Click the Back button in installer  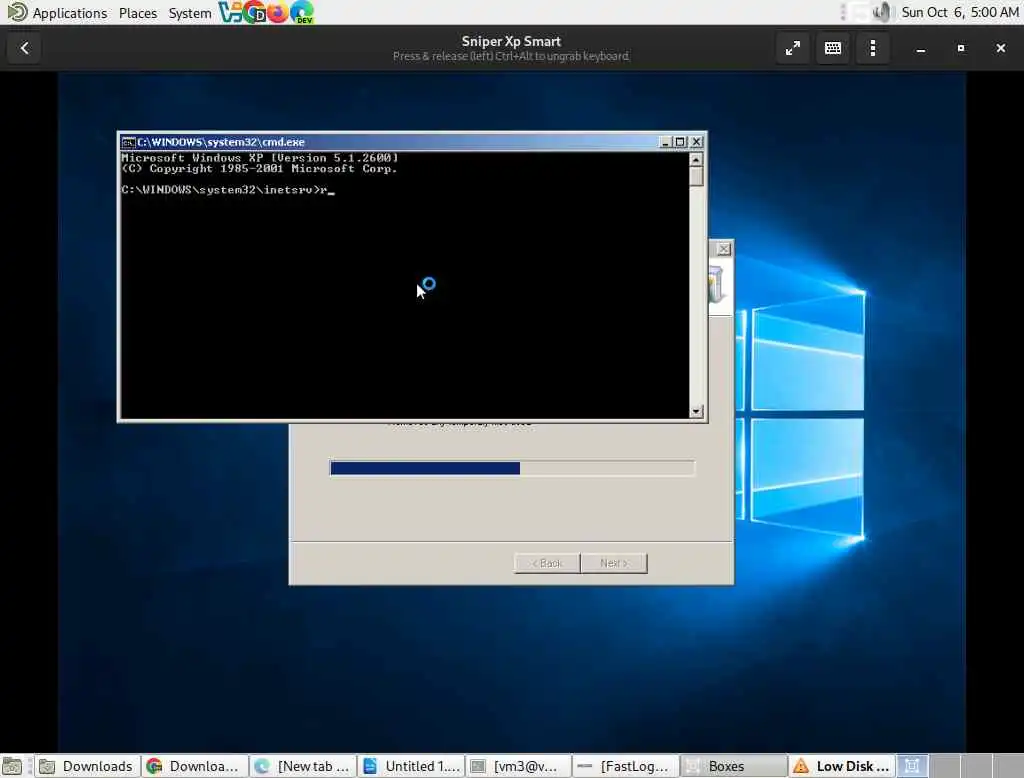click(547, 563)
